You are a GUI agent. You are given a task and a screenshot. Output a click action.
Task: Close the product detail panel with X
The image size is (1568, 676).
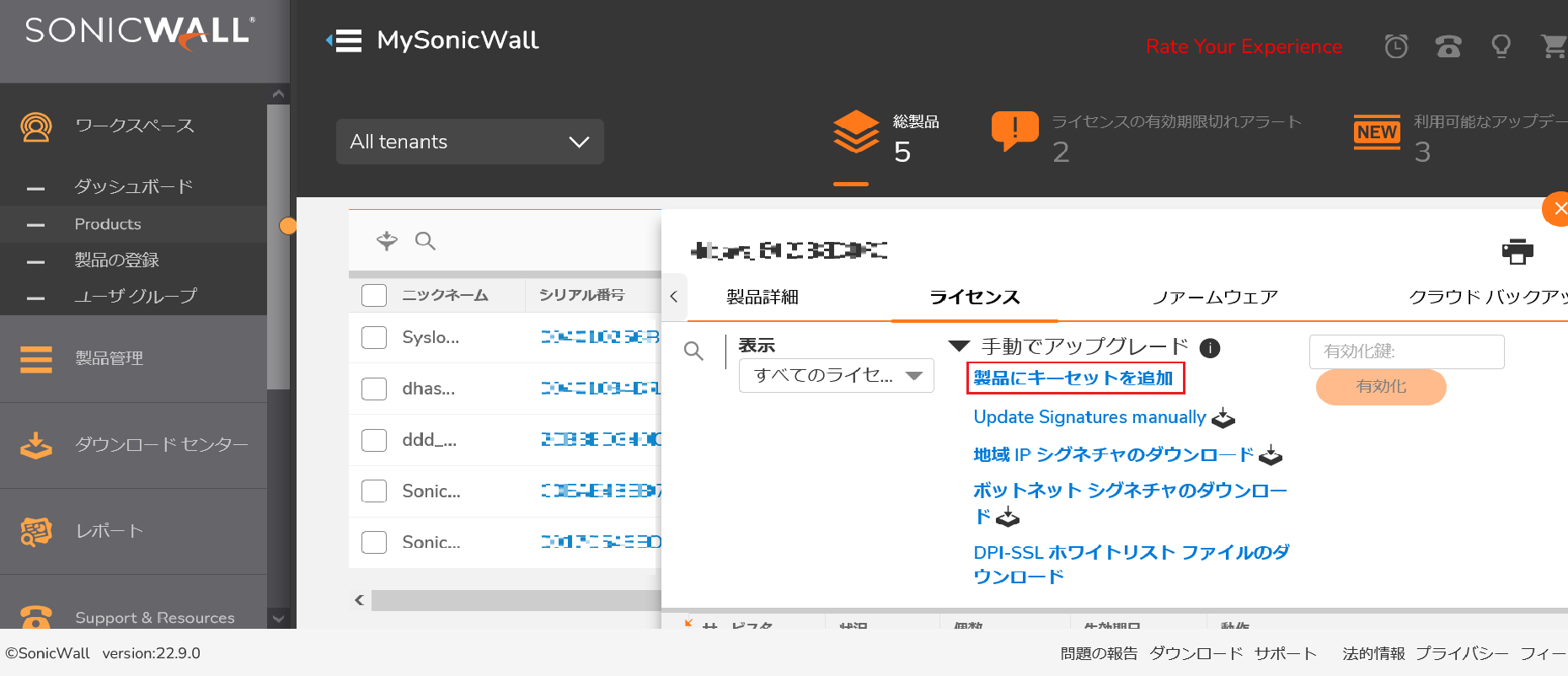[1559, 209]
